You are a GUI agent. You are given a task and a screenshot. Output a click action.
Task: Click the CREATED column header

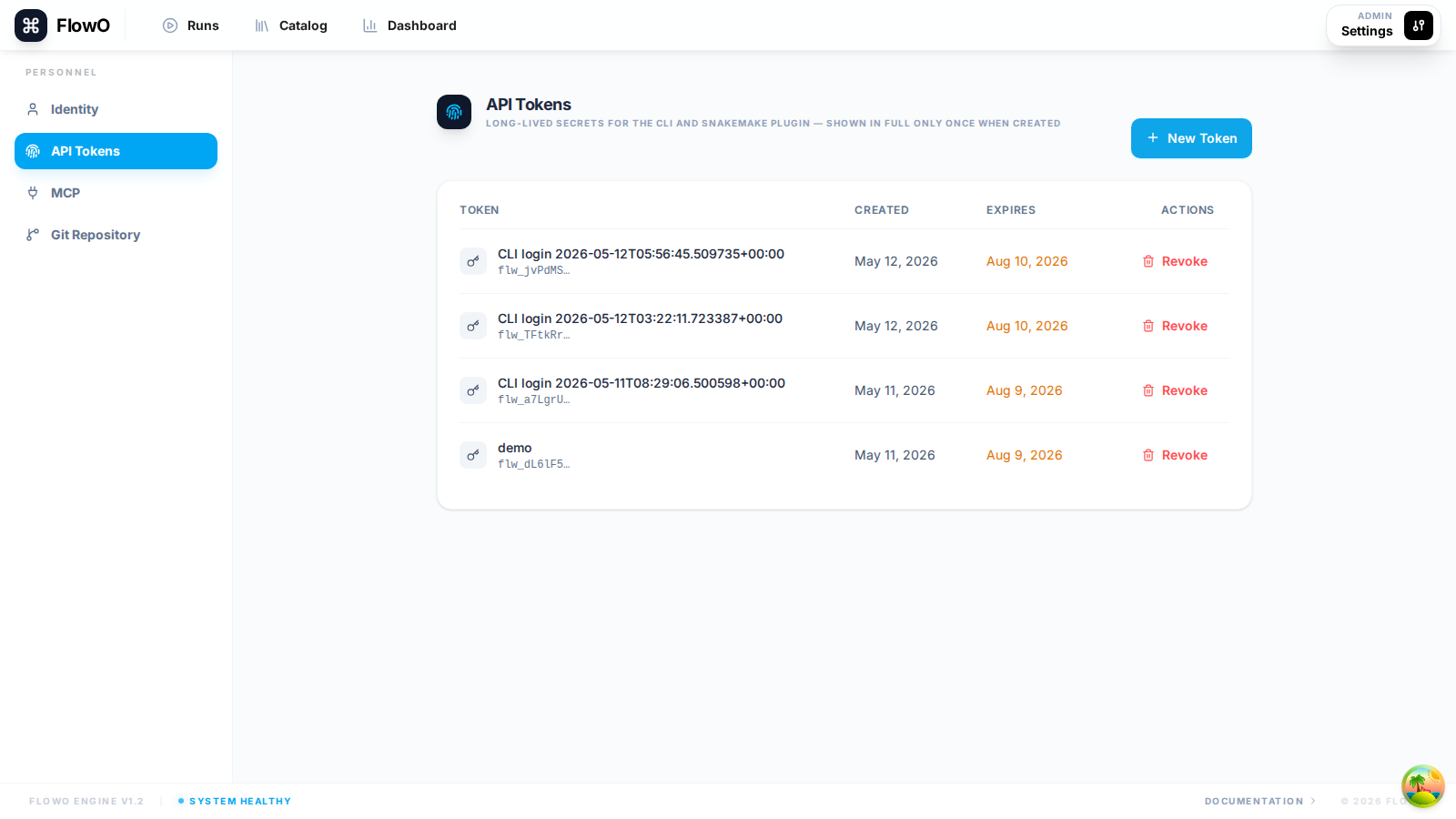(x=882, y=210)
